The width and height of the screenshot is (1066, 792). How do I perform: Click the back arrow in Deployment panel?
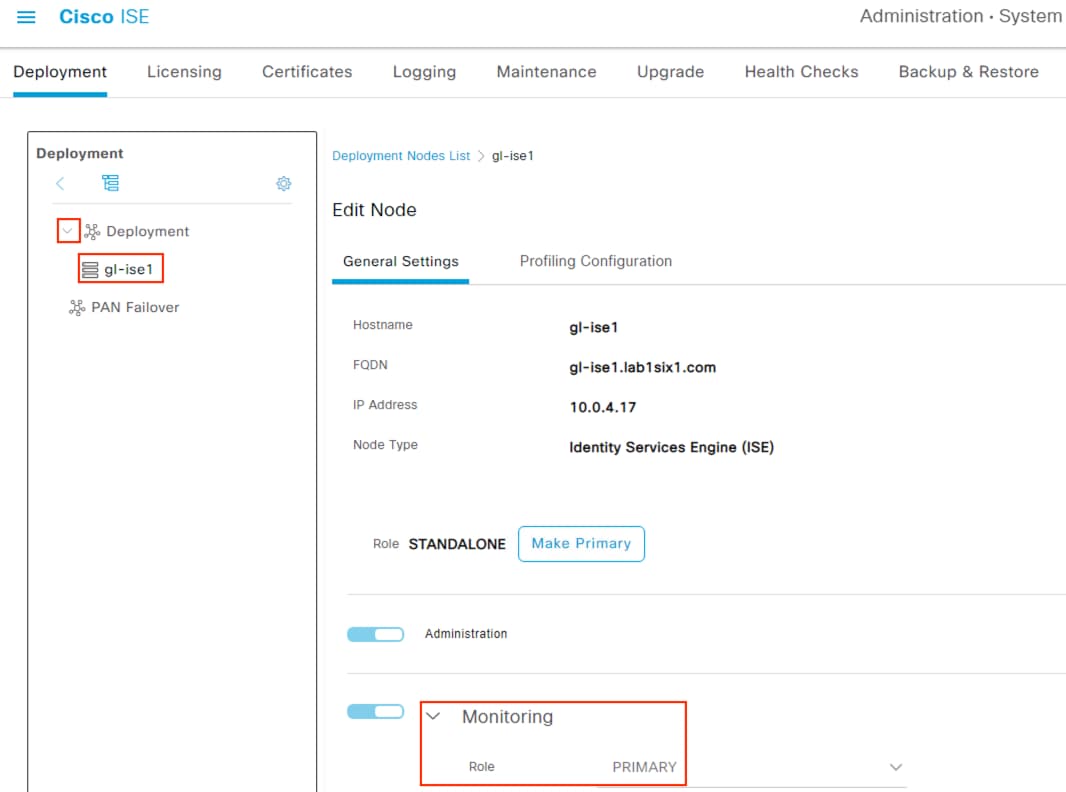60,183
